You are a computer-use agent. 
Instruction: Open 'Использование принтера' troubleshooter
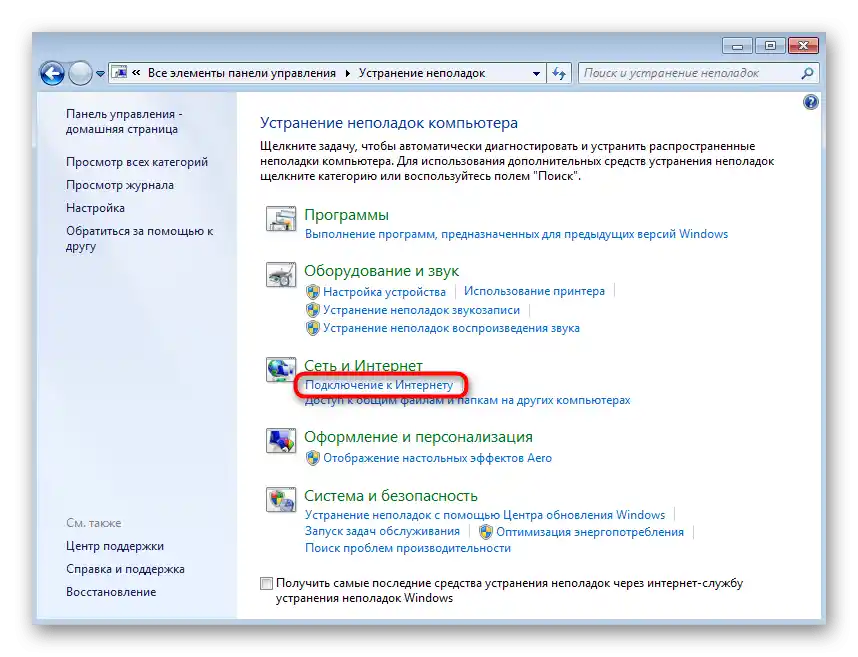534,291
